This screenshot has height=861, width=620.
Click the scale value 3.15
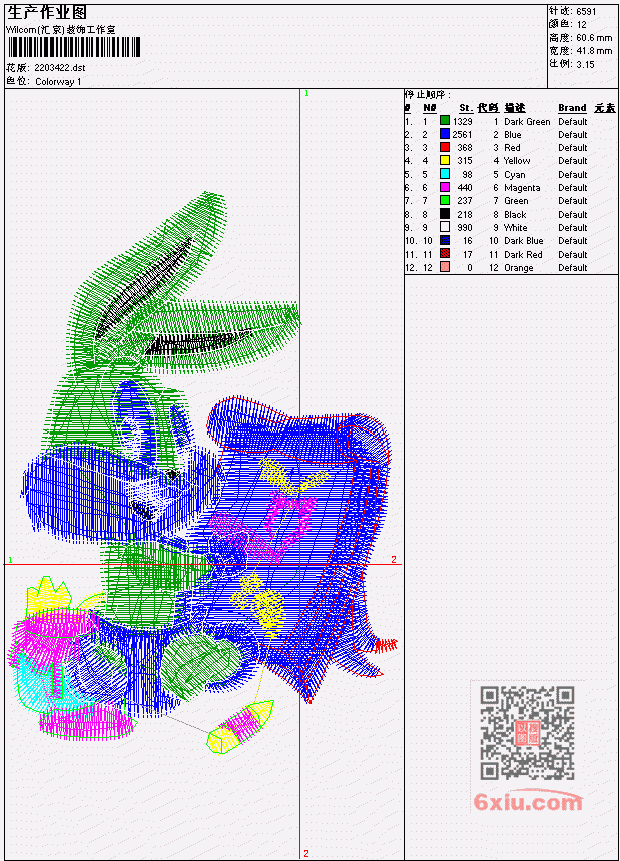(585, 64)
